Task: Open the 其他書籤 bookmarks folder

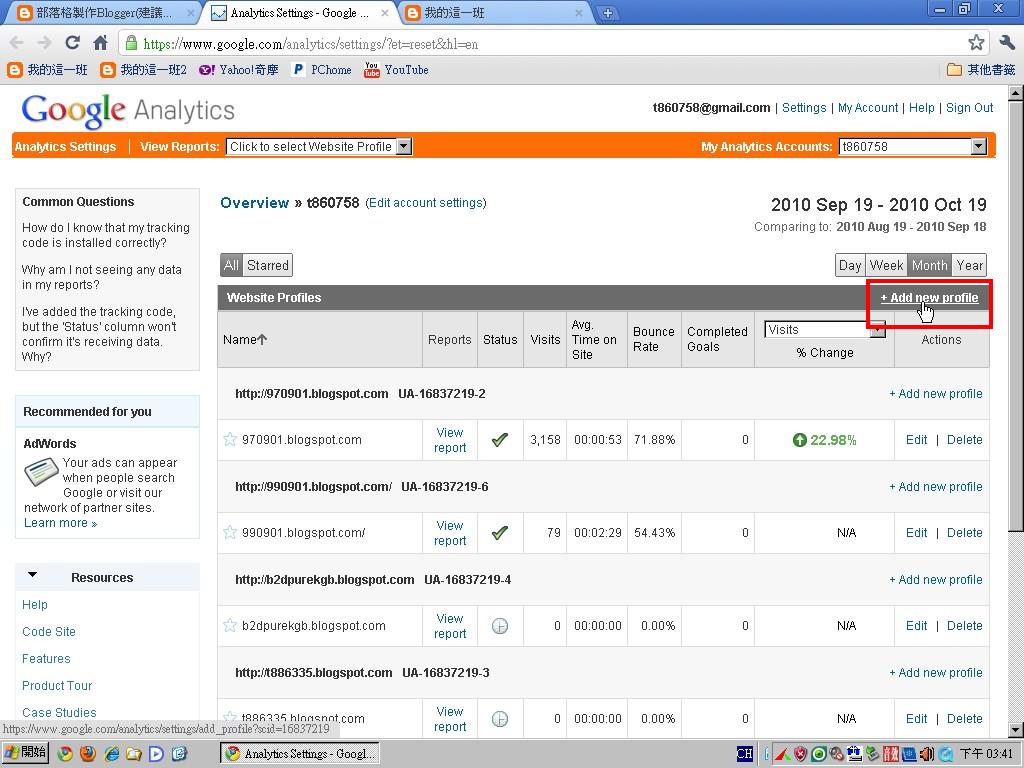Action: 981,70
